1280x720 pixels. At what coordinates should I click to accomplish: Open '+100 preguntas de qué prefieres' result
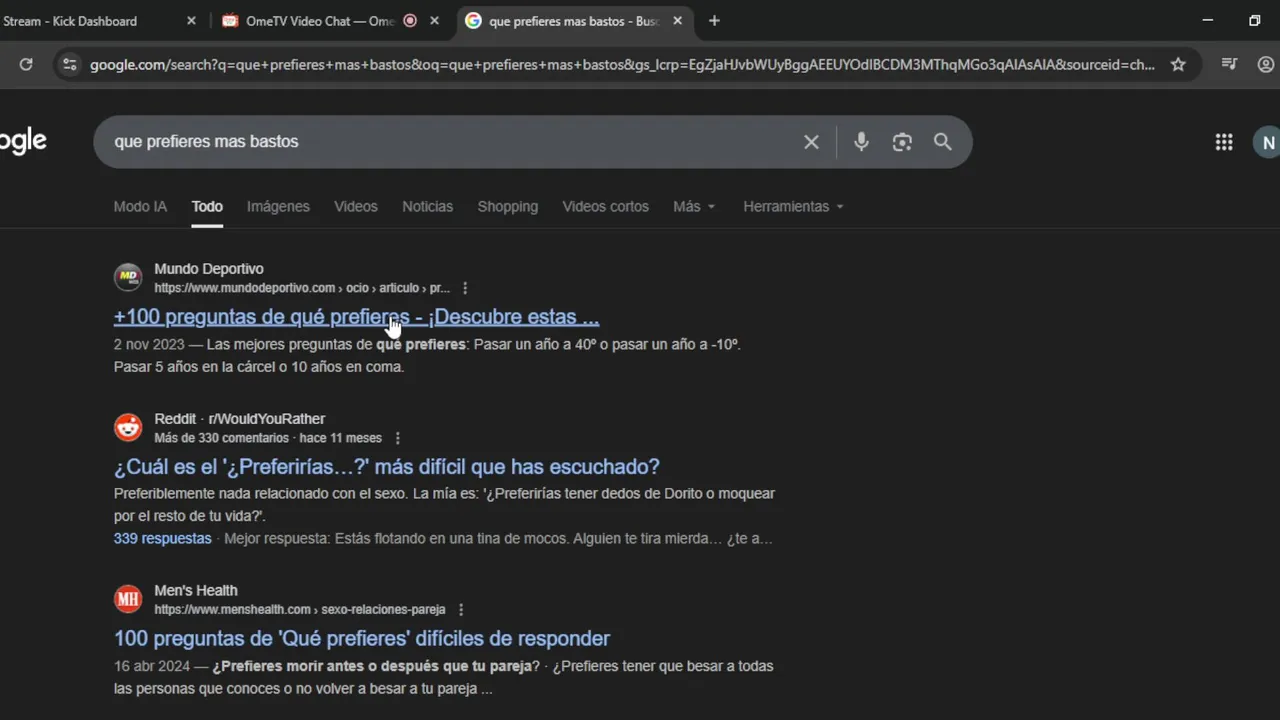pos(356,317)
